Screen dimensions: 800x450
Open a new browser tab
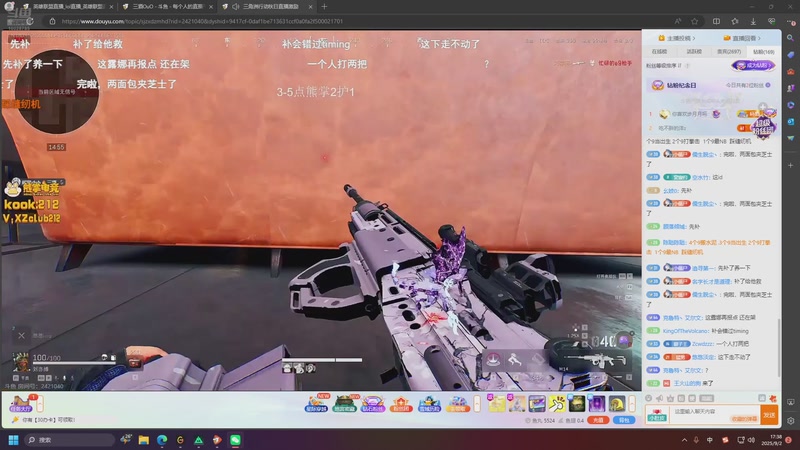pos(324,7)
